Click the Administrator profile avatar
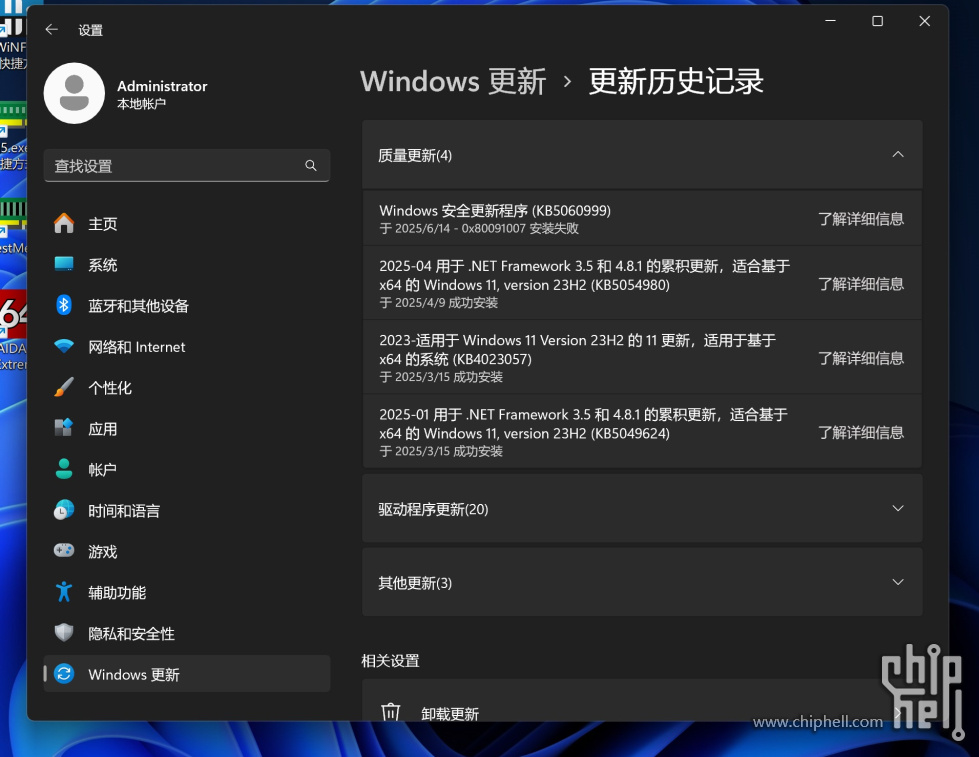Viewport: 979px width, 757px height. pyautogui.click(x=74, y=93)
